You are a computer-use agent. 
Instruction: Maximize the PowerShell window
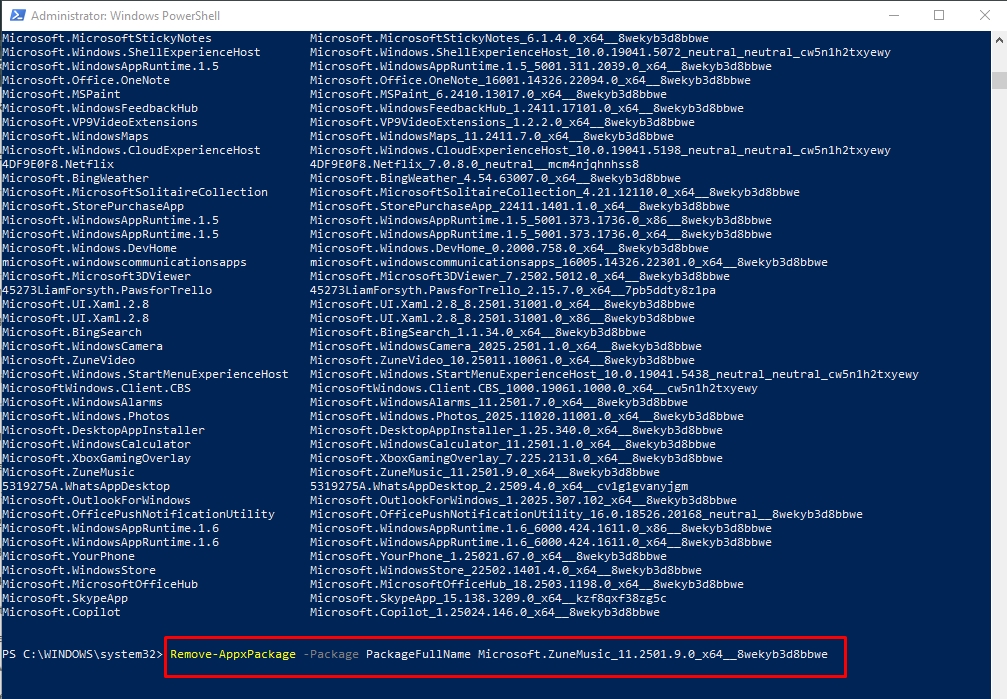point(939,15)
